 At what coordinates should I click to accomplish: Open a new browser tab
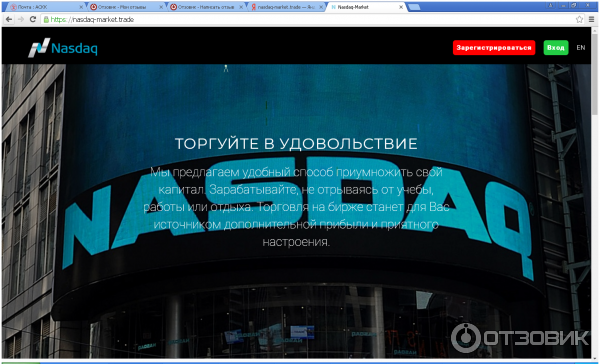(x=414, y=7)
